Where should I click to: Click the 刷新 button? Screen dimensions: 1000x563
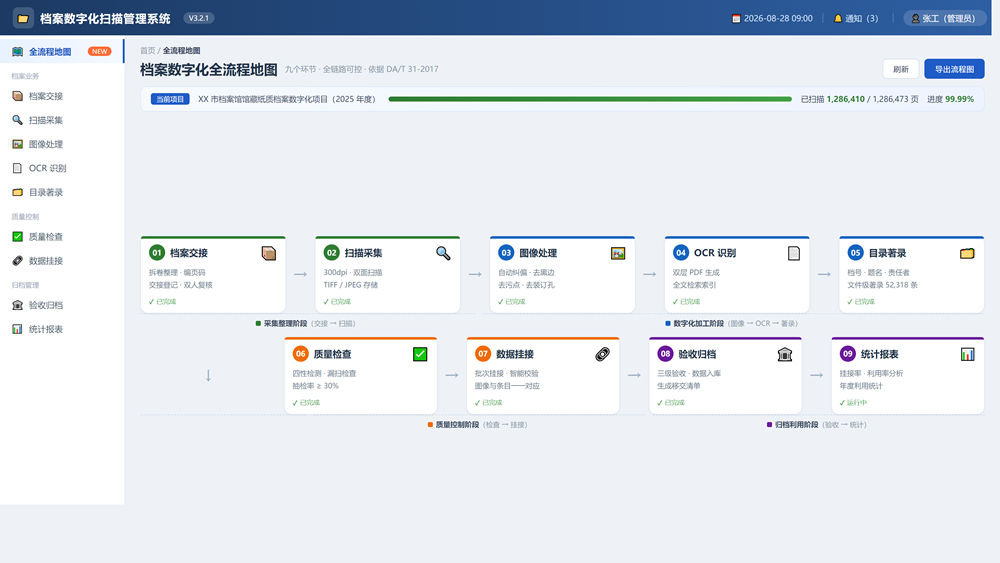[x=901, y=69]
